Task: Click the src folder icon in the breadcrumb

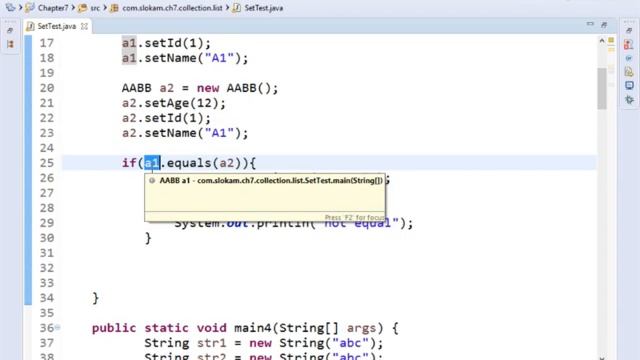Action: point(82,7)
